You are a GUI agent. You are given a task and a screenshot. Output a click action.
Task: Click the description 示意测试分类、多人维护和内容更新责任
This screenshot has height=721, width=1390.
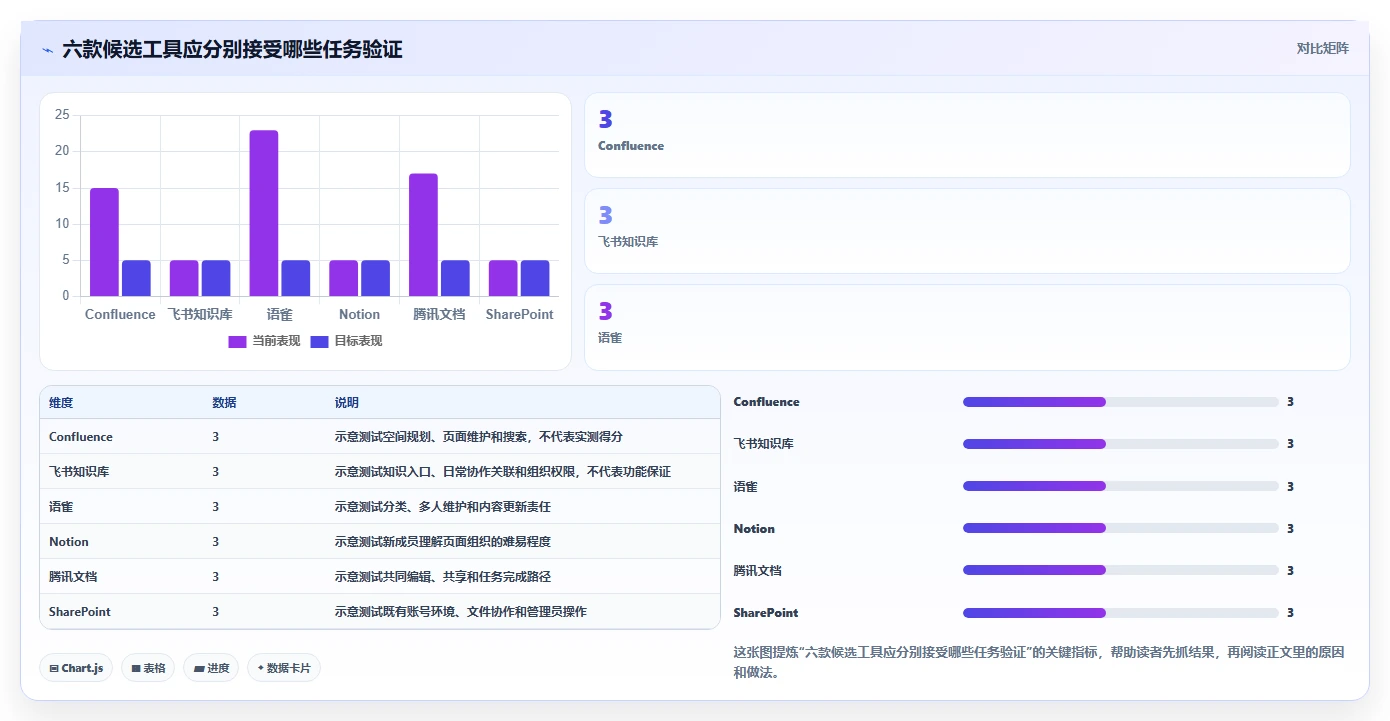click(442, 507)
